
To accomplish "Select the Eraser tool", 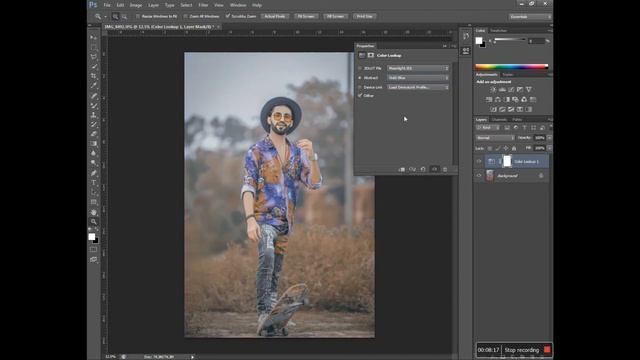I will click(94, 134).
